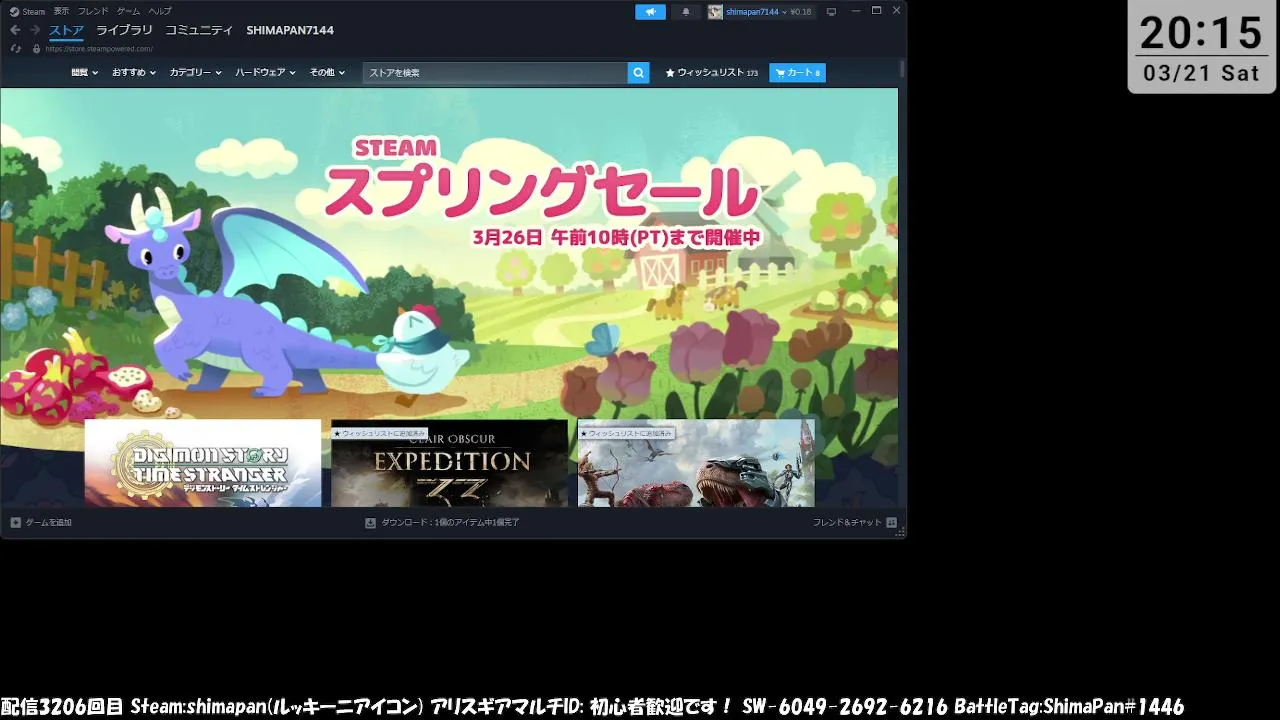Open the ヘルプ menu
Viewport: 1280px width, 720px height.
tap(160, 11)
